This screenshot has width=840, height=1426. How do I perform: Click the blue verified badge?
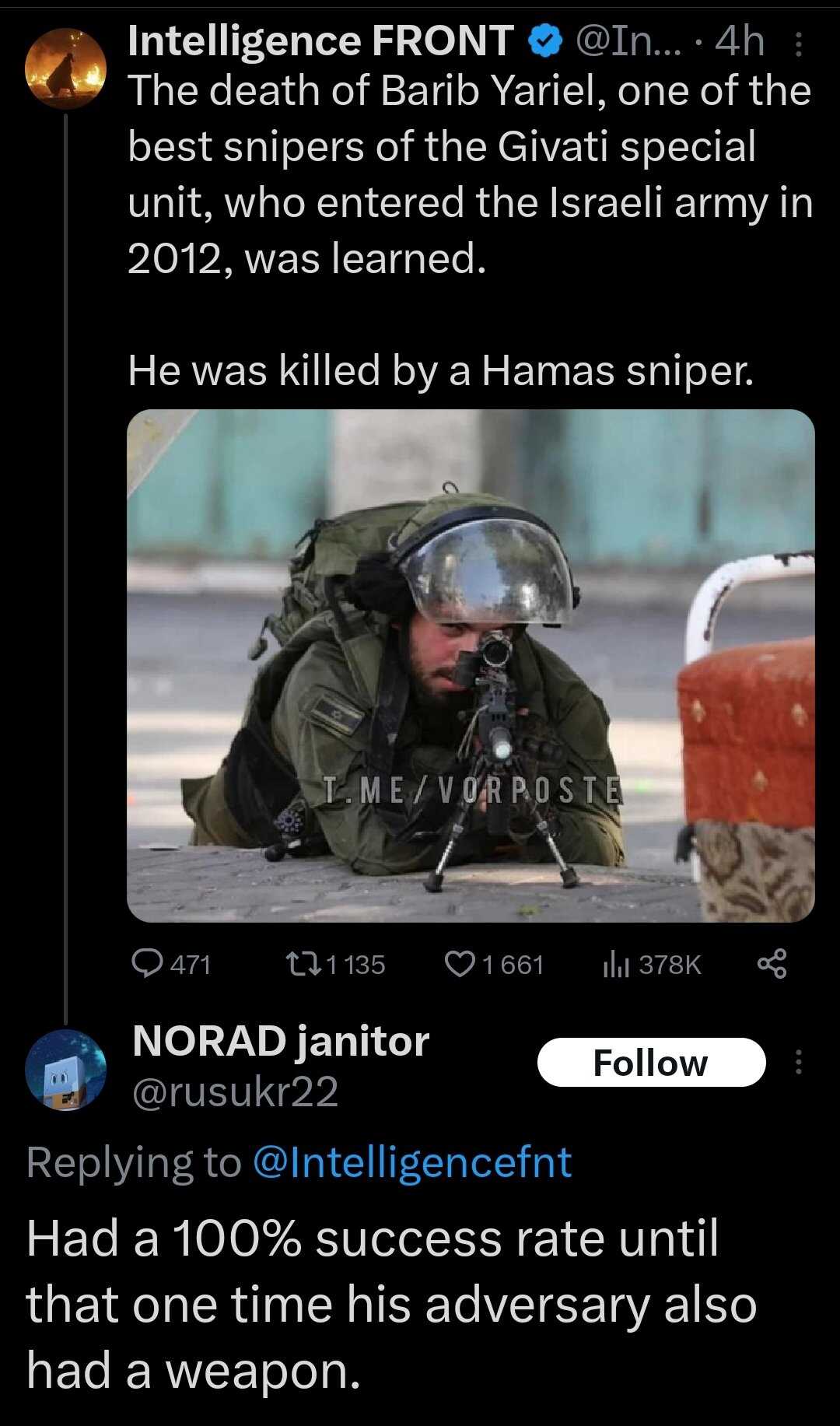[546, 42]
